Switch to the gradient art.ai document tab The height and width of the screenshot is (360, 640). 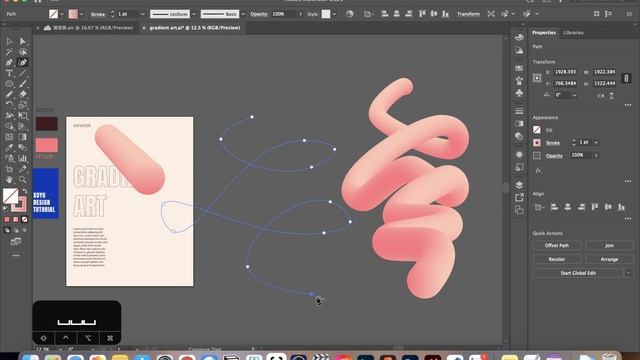tap(195, 28)
